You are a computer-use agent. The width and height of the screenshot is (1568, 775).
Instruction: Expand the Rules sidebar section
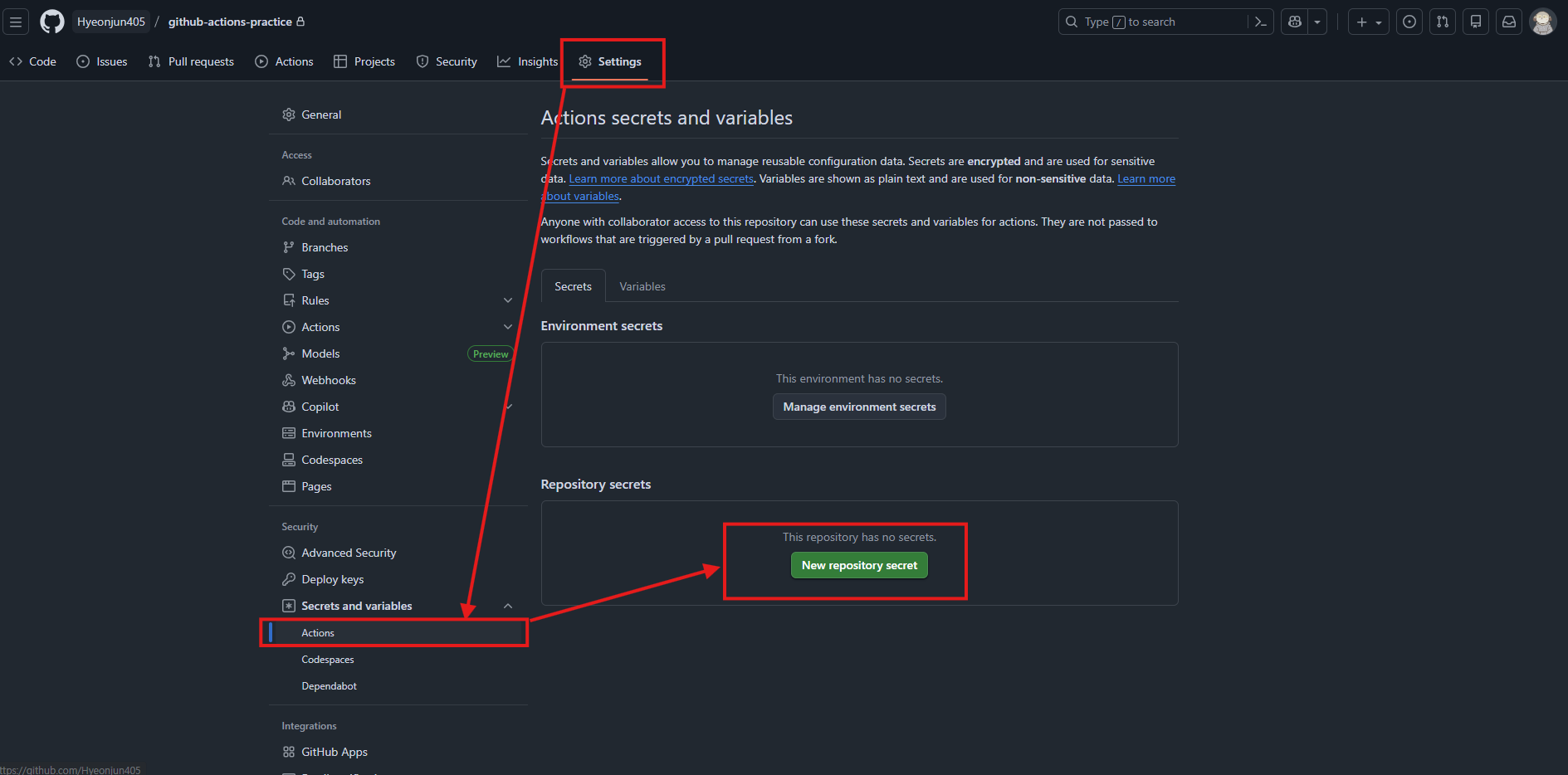[508, 300]
